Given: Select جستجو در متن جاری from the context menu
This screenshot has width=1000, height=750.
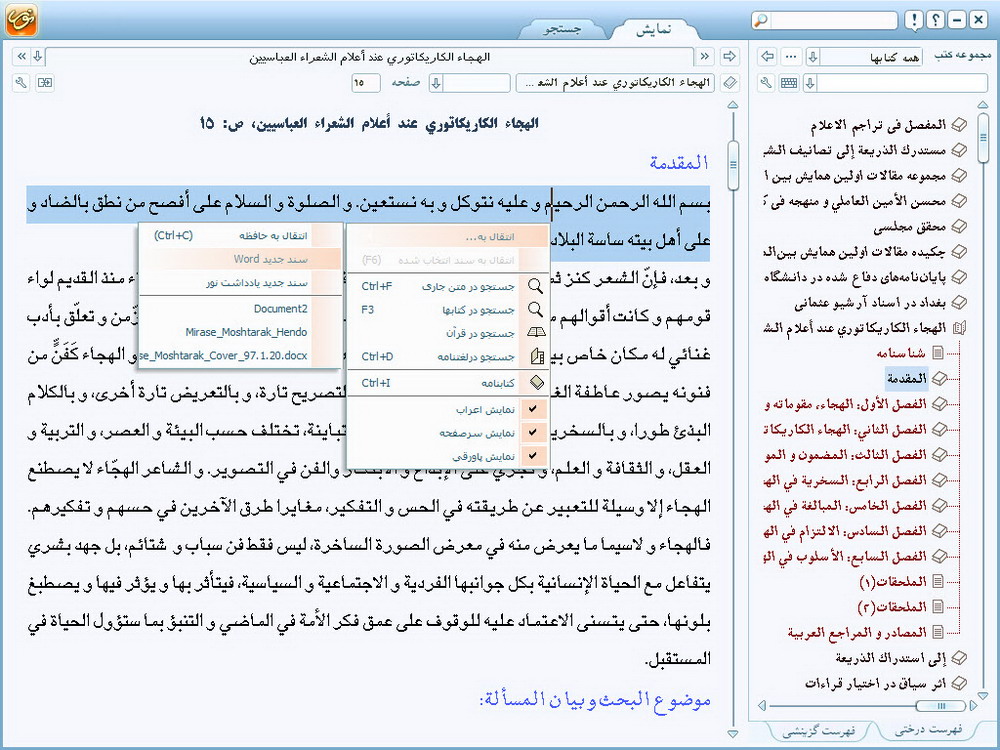Looking at the screenshot, I should point(448,286).
